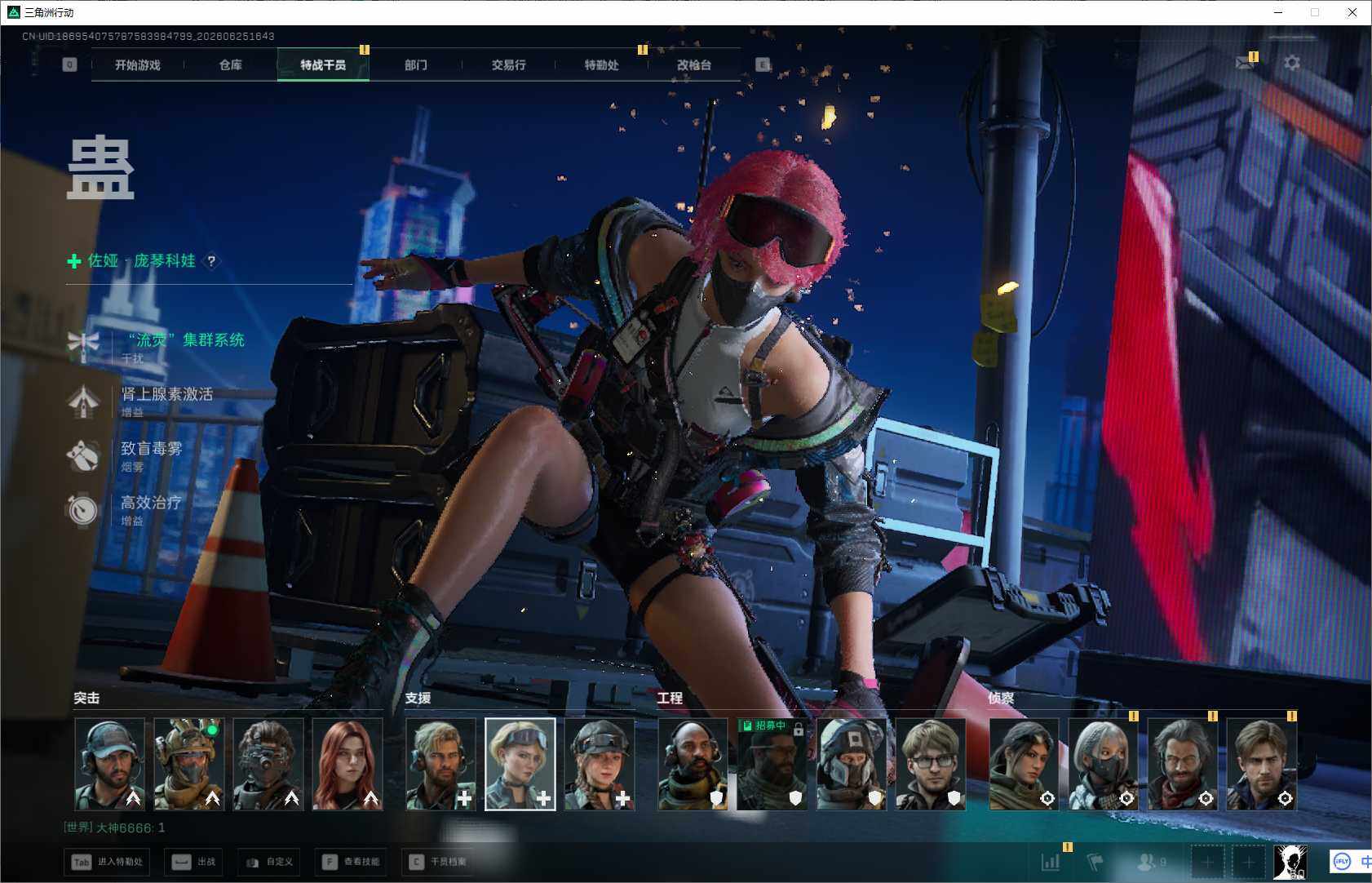Click the 高效治疗 skill name text
Viewport: 1372px width, 883px height.
click(152, 503)
